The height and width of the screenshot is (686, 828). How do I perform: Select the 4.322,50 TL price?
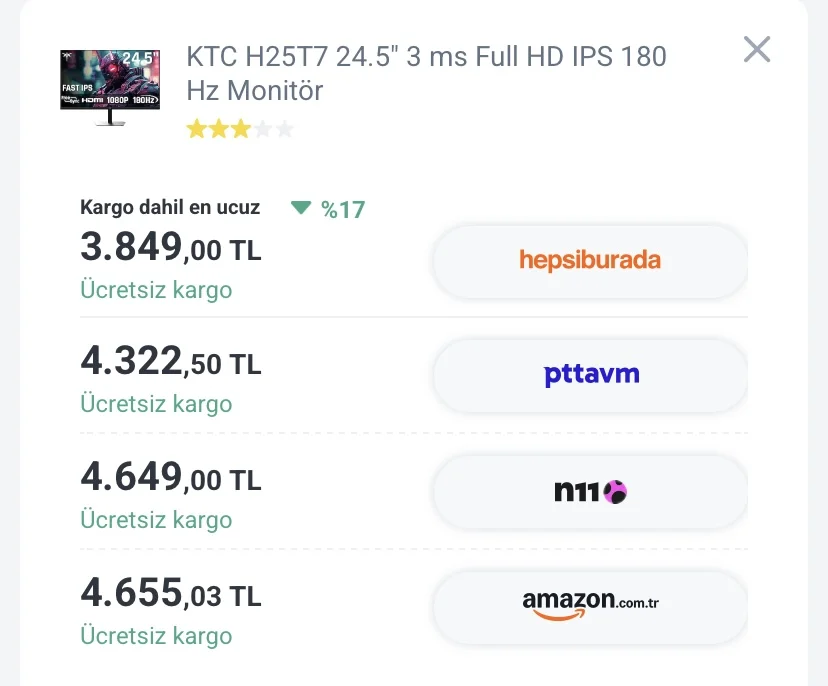(x=171, y=361)
